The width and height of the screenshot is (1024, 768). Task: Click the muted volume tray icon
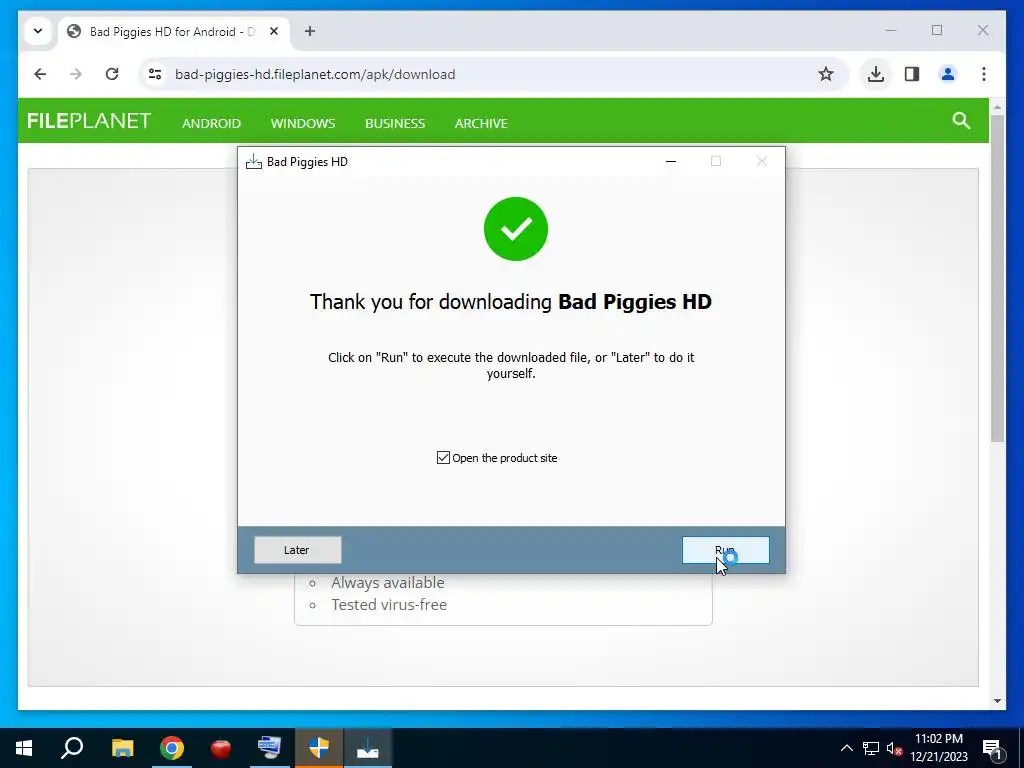coord(895,748)
